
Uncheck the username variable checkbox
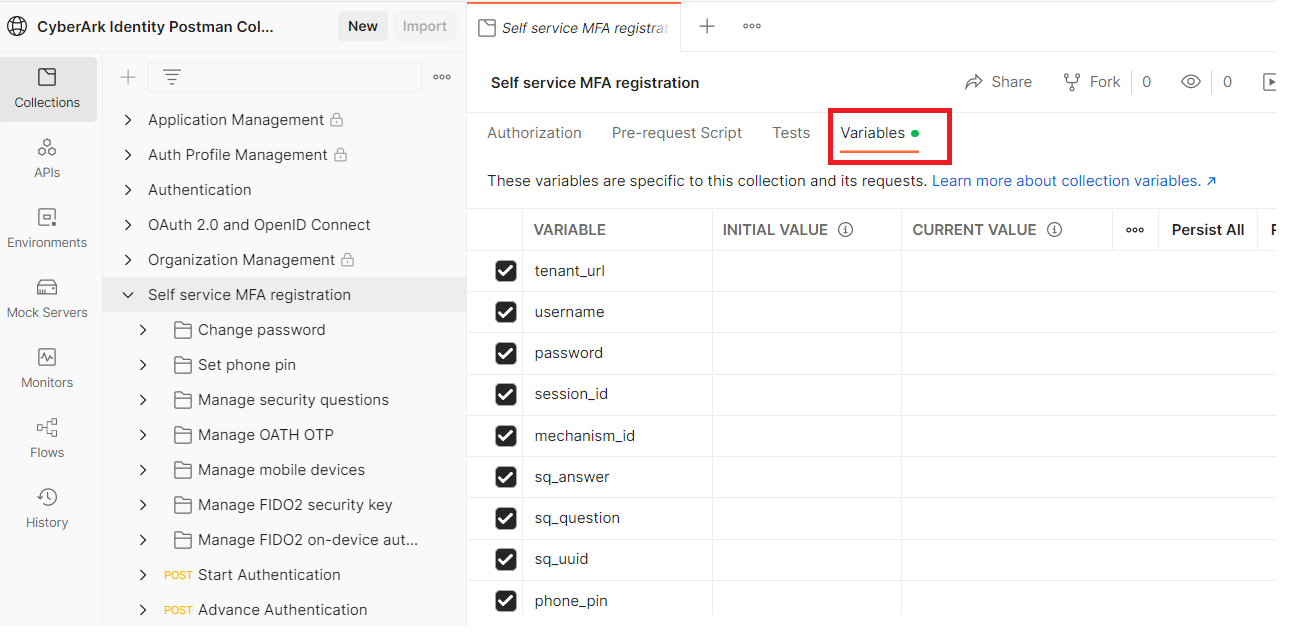(x=506, y=312)
